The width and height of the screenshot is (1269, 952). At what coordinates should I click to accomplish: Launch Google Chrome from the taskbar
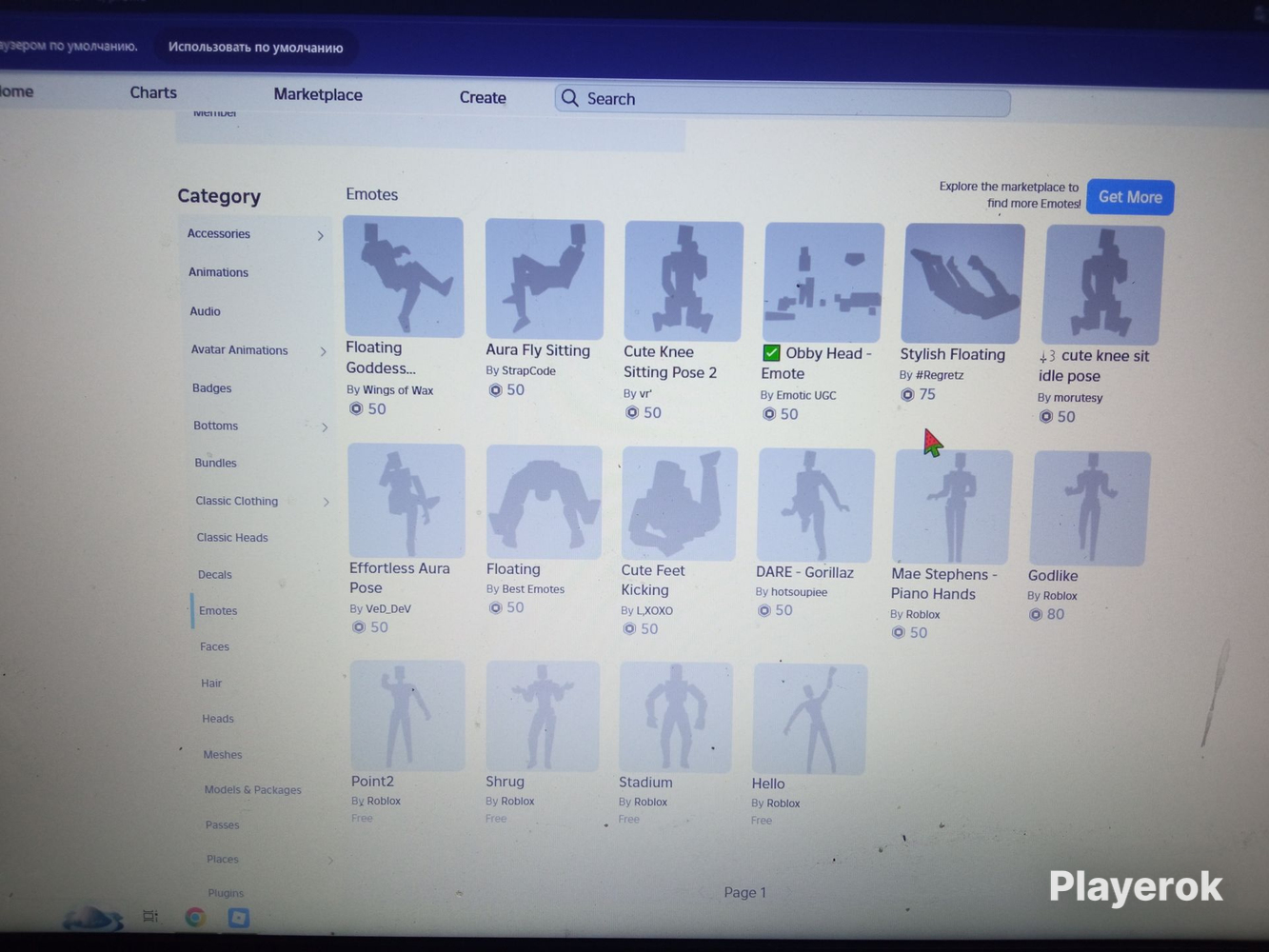[x=195, y=917]
